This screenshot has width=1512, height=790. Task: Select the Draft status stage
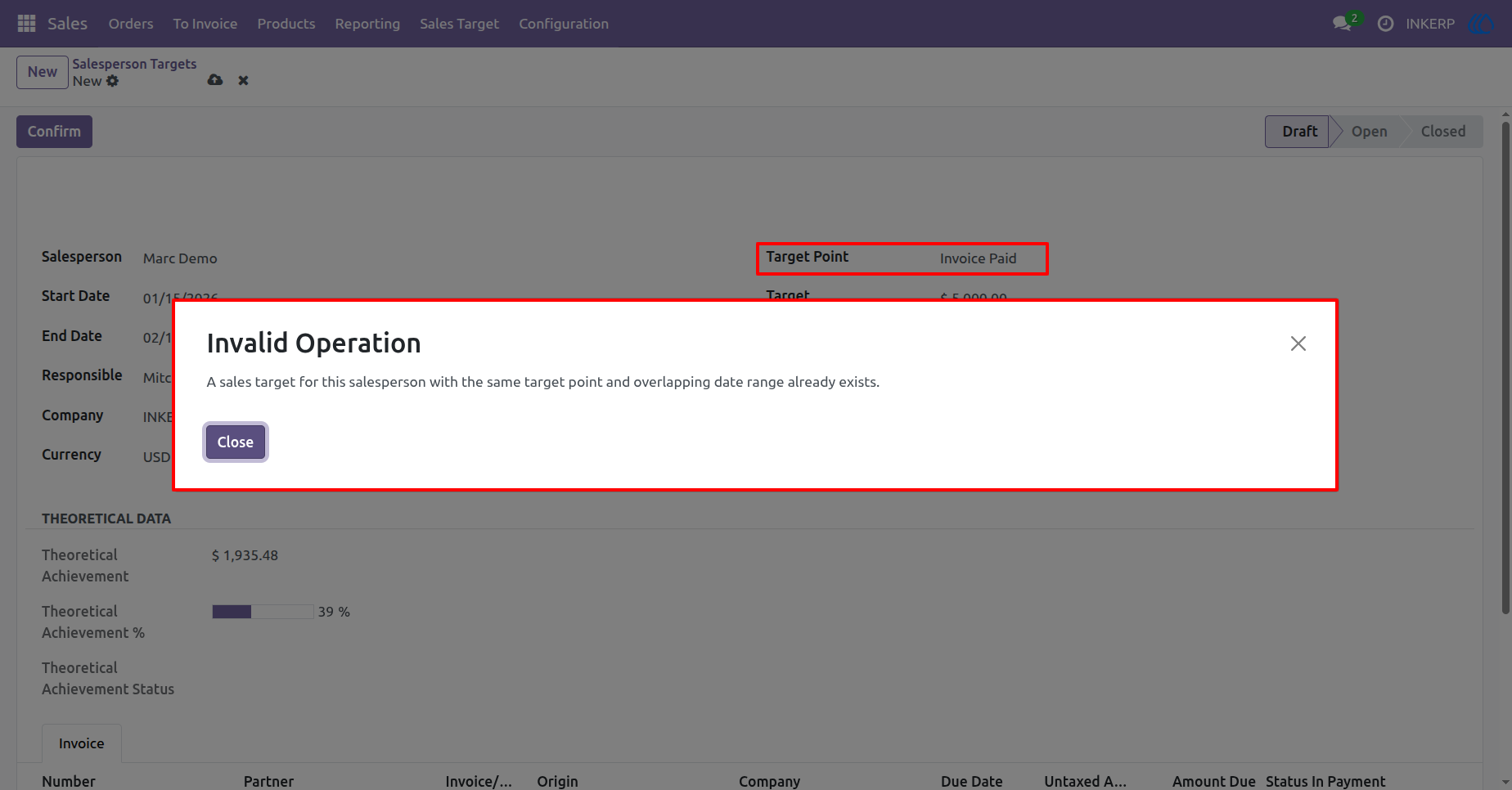(1299, 132)
